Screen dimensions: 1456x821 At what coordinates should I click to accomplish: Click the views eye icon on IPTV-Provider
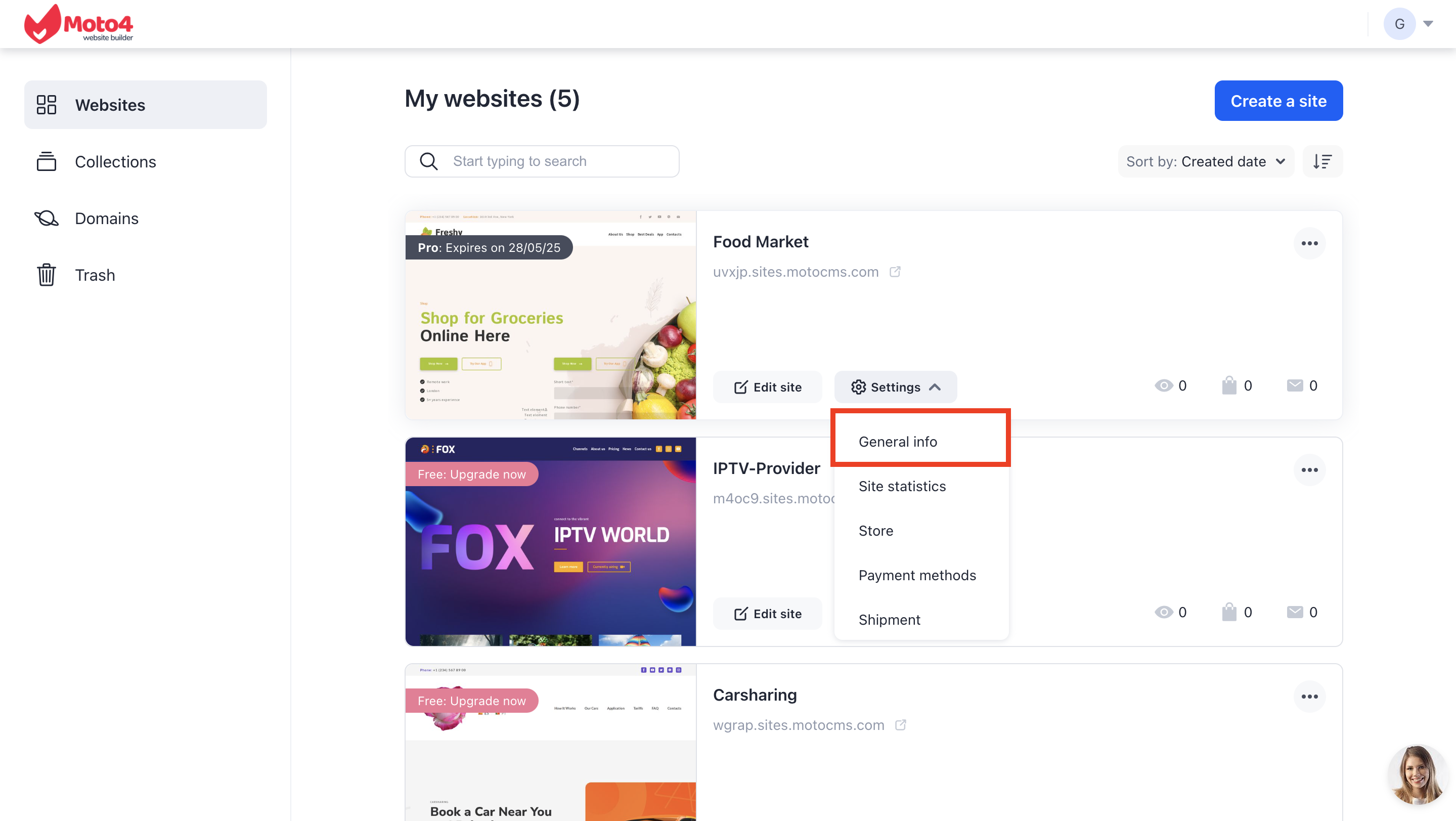[x=1164, y=613]
